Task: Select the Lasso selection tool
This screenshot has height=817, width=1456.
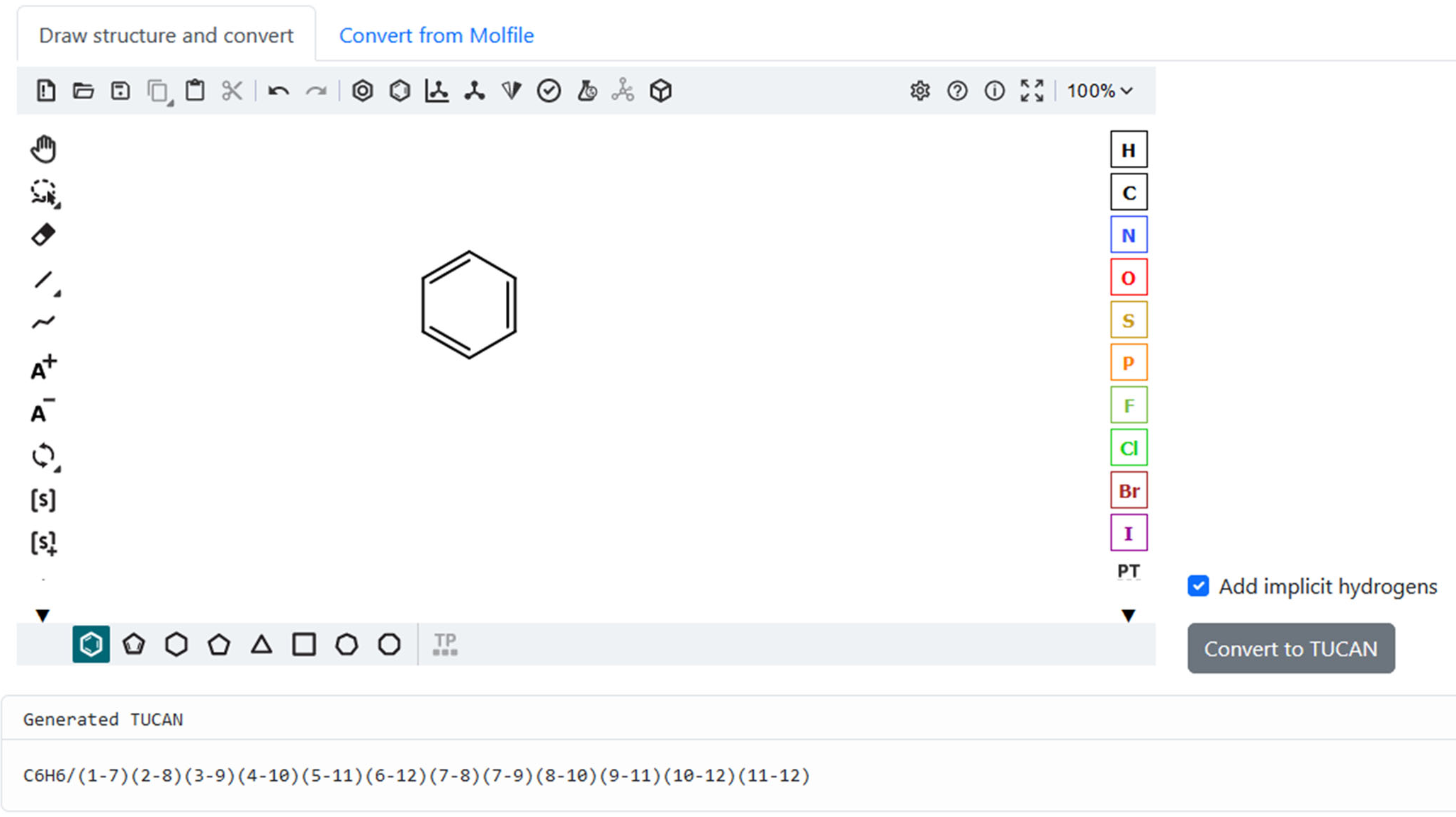Action: [x=45, y=193]
